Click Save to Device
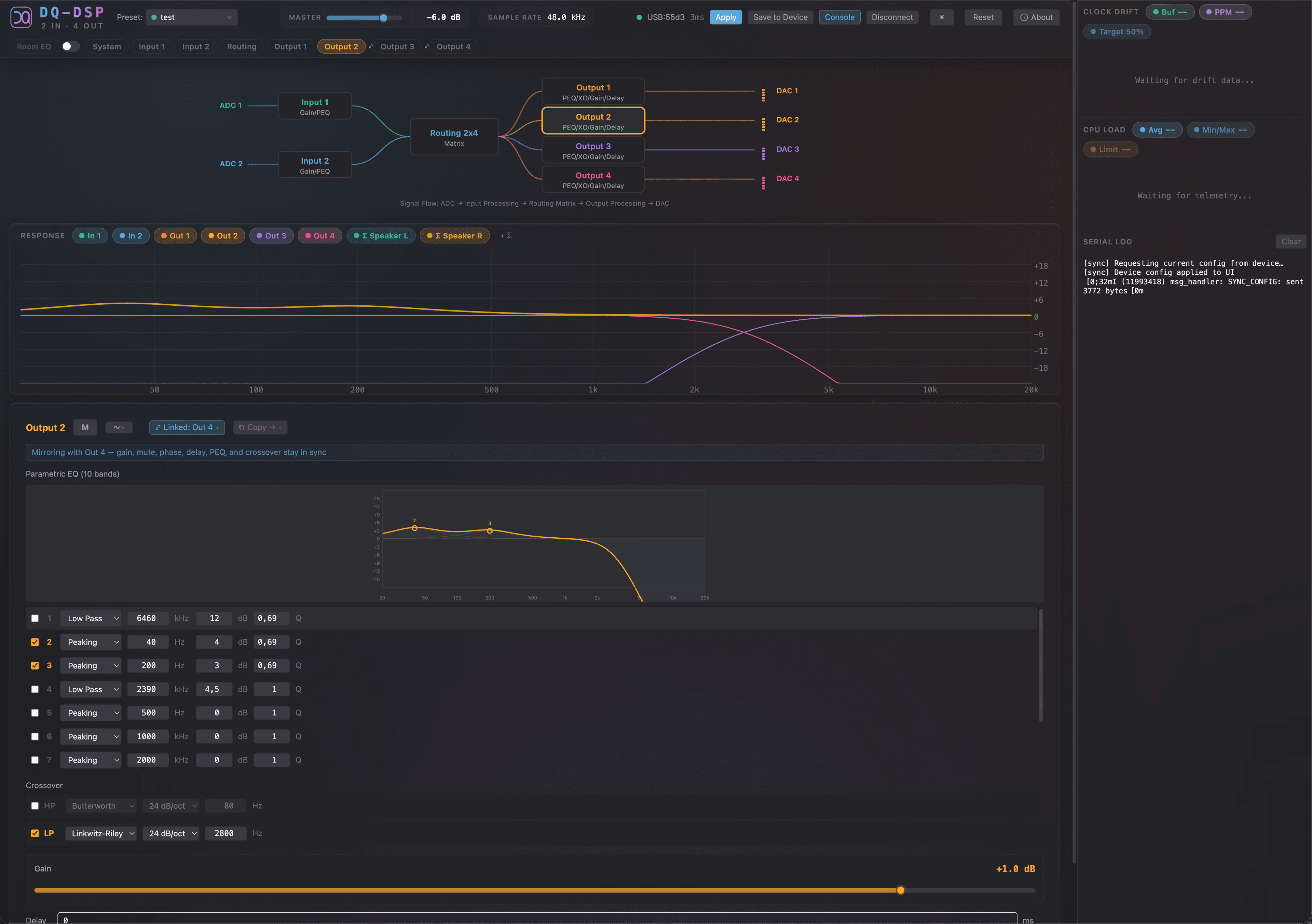This screenshot has width=1312, height=924. [780, 17]
